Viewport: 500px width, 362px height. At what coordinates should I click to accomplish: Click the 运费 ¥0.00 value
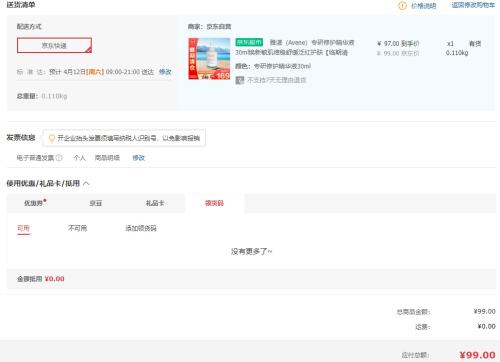(486, 326)
